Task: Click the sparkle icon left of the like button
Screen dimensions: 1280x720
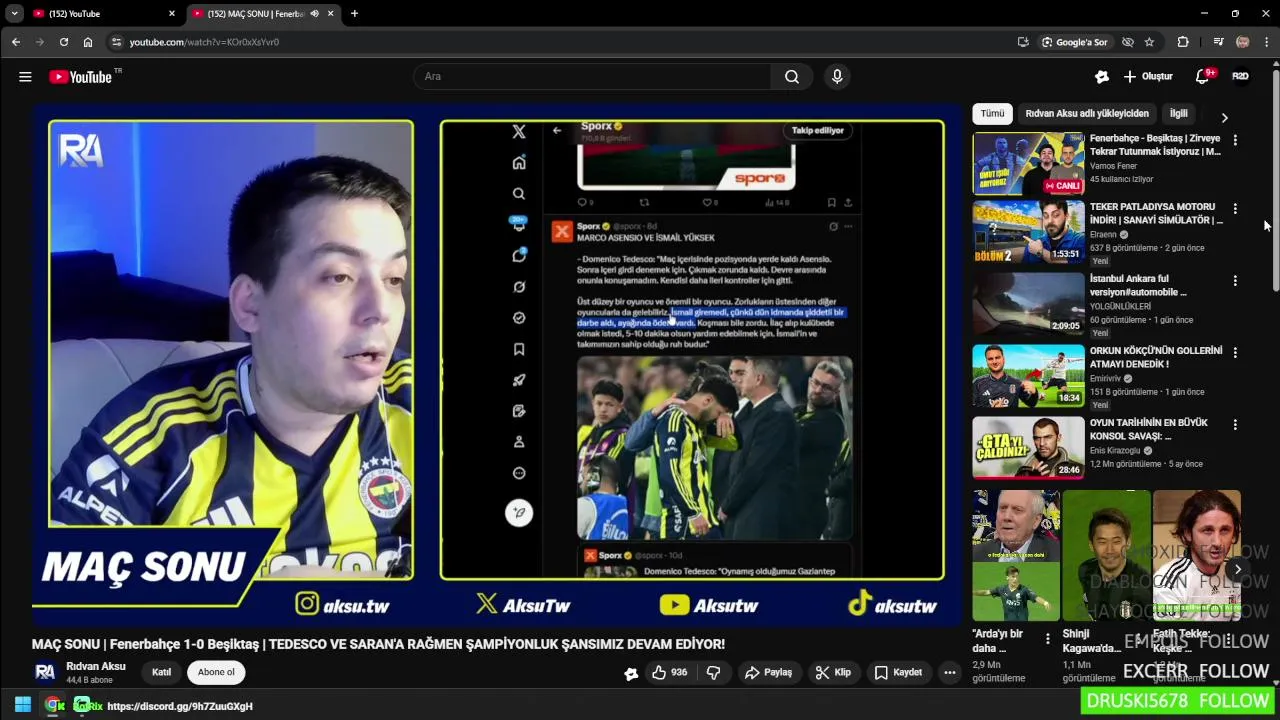Action: pos(631,674)
